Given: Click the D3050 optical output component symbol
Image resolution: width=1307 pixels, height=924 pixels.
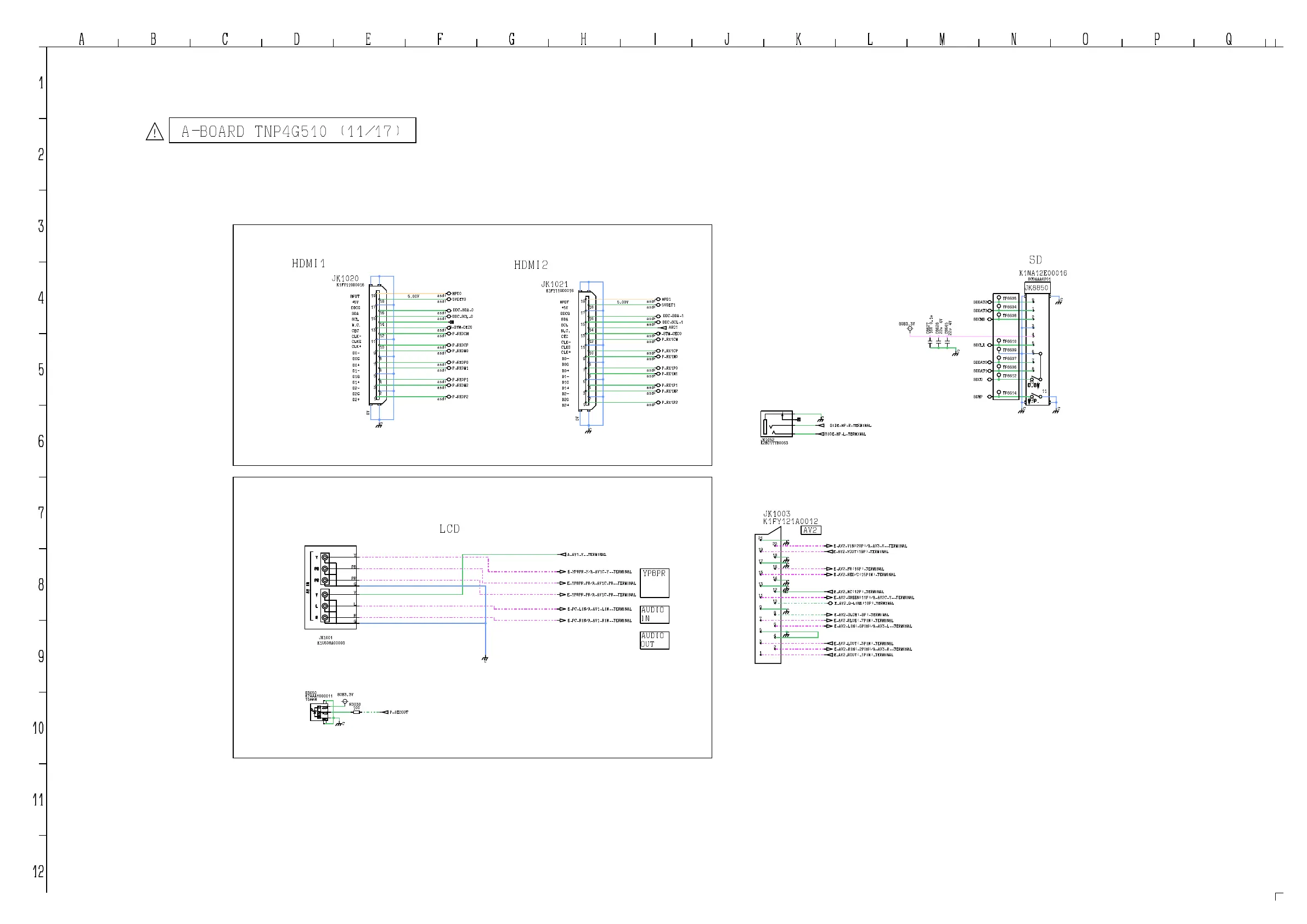Looking at the screenshot, I should click(x=320, y=712).
